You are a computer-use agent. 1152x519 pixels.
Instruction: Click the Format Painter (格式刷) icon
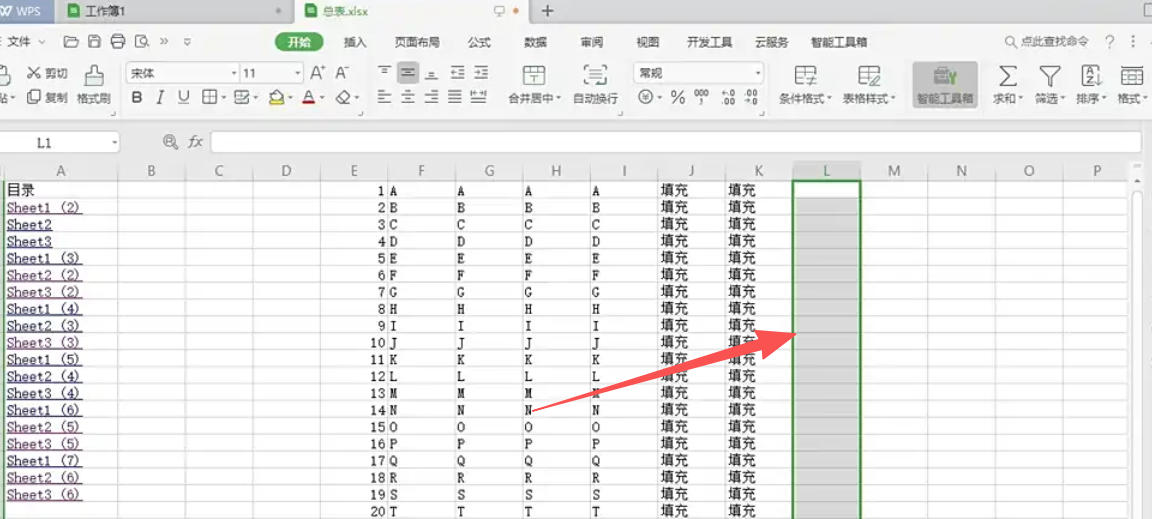93,76
